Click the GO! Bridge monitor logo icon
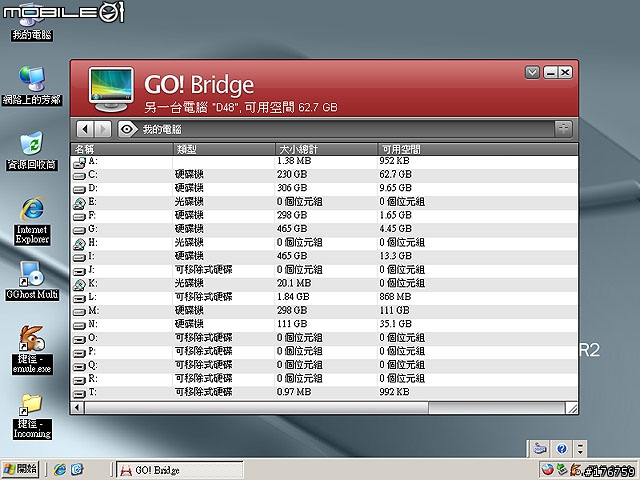This screenshot has width=640, height=480. (111, 89)
